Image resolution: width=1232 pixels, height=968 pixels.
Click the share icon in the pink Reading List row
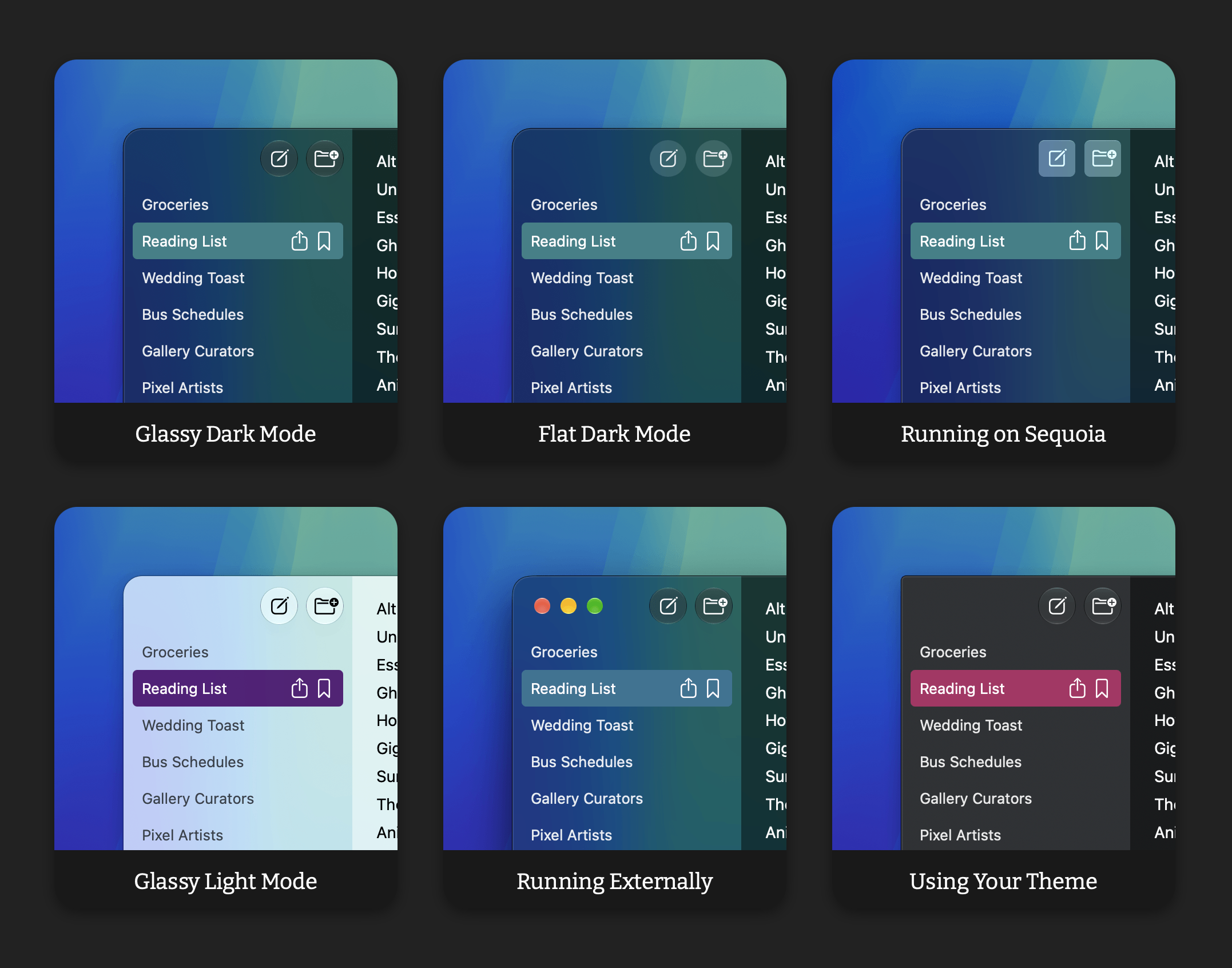click(x=1077, y=688)
